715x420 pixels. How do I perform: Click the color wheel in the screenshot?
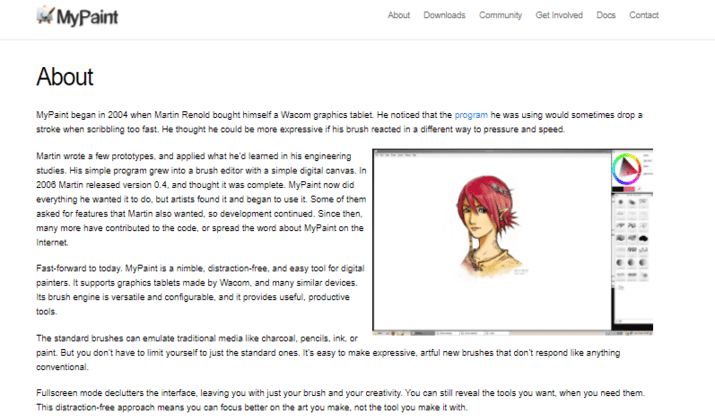tap(627, 168)
